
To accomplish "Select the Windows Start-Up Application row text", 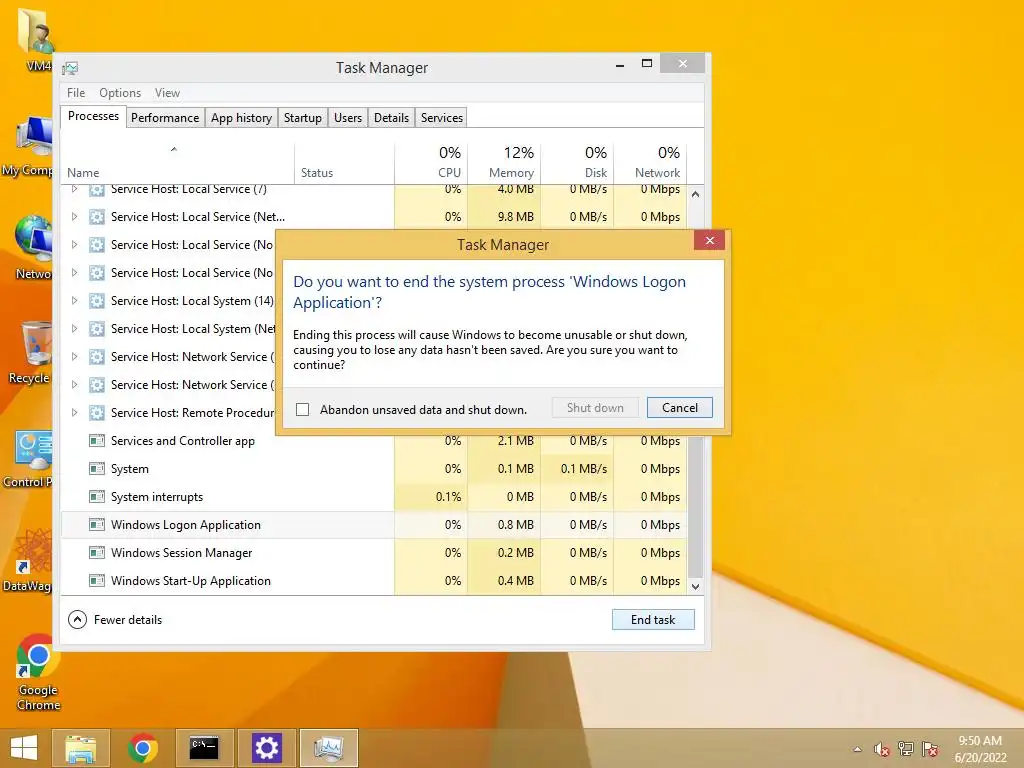I will pyautogui.click(x=191, y=581).
